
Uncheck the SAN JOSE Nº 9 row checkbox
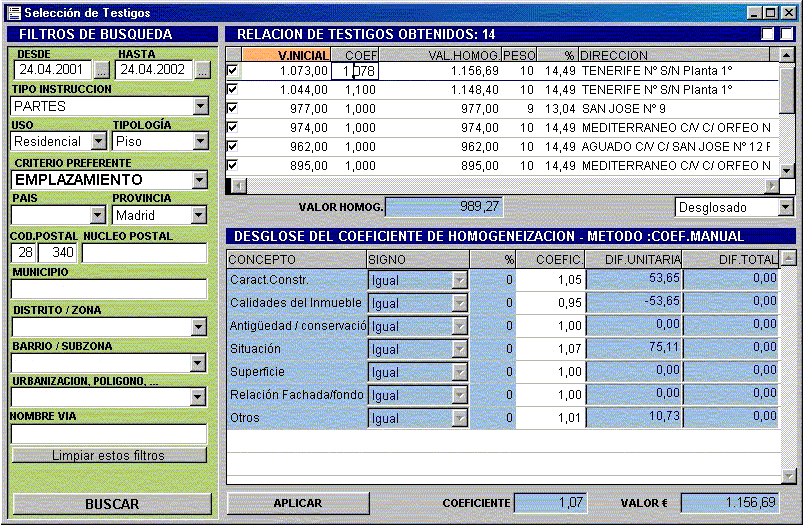point(233,108)
